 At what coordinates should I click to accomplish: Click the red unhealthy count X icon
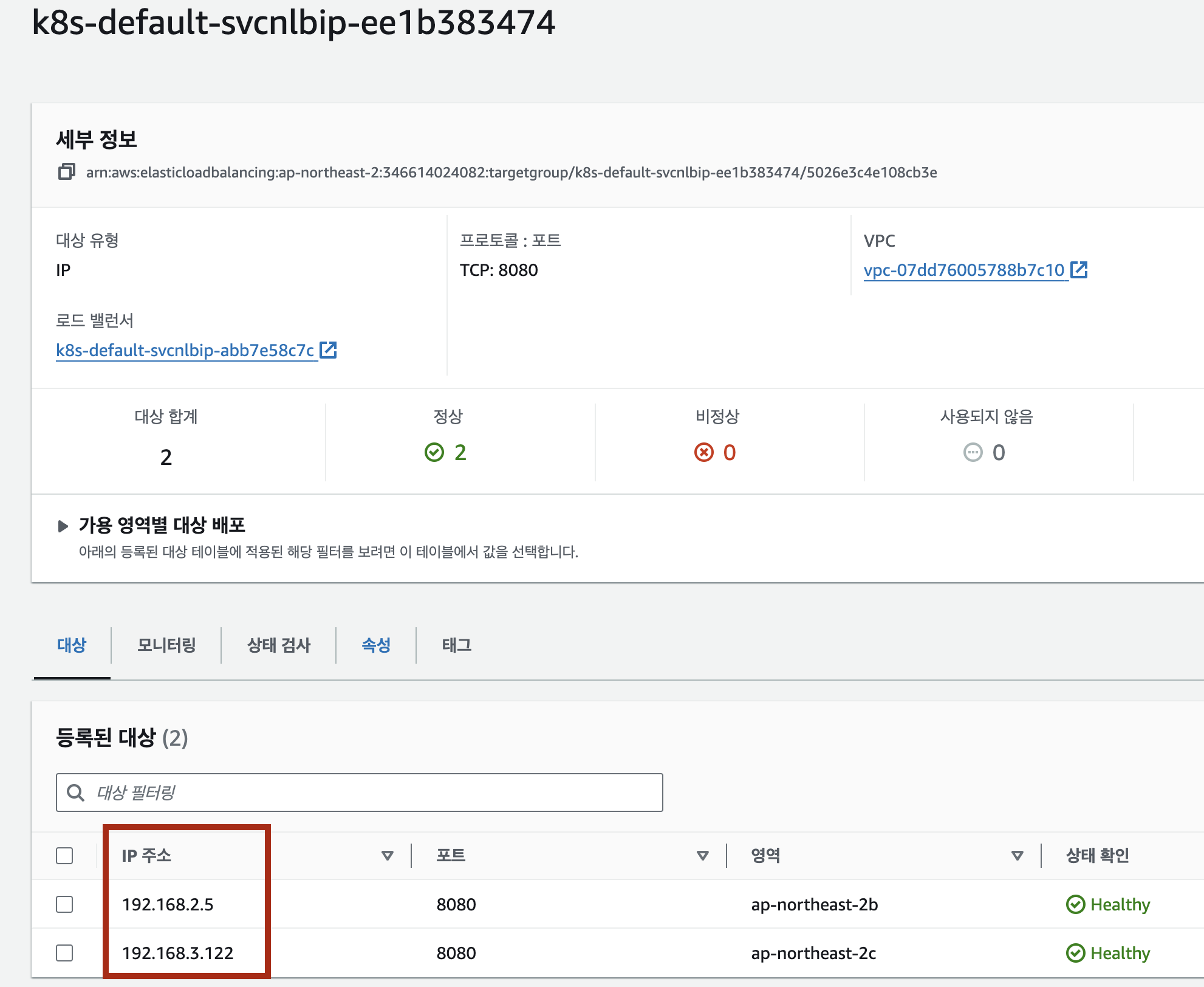704,453
